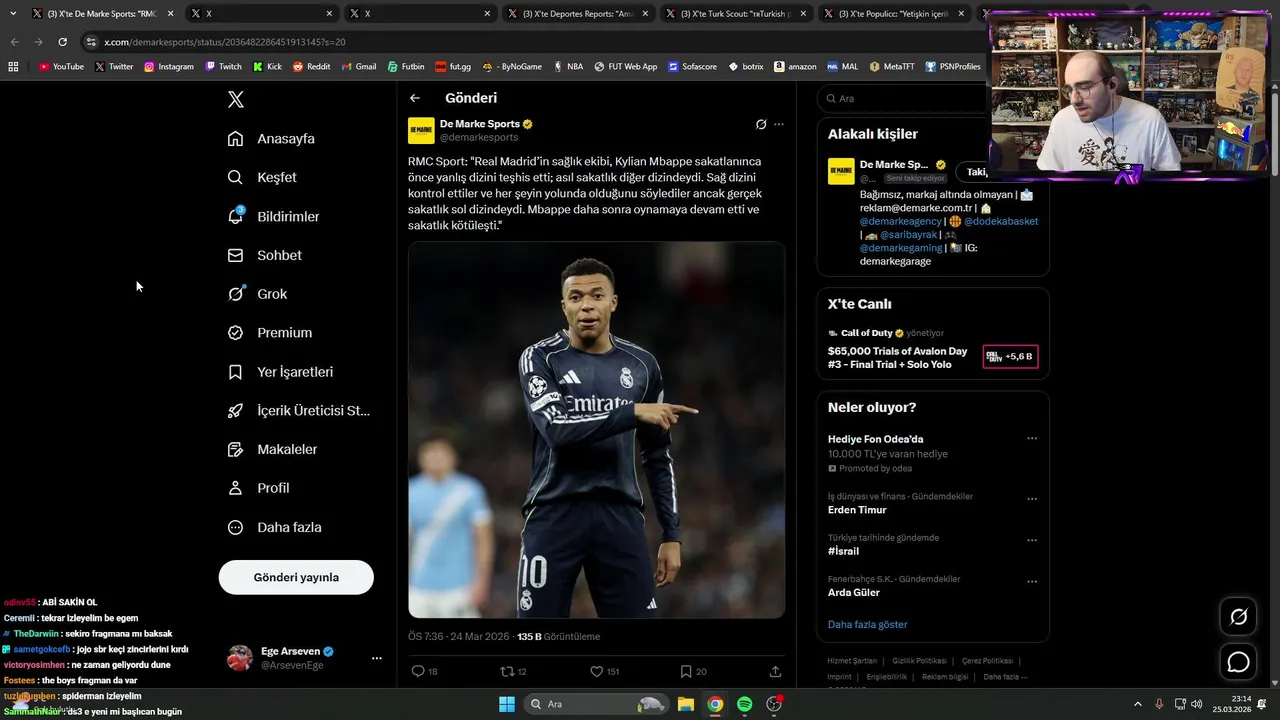Viewport: 1280px width, 720px height.
Task: Open Sohbet messages
Action: pos(264,255)
